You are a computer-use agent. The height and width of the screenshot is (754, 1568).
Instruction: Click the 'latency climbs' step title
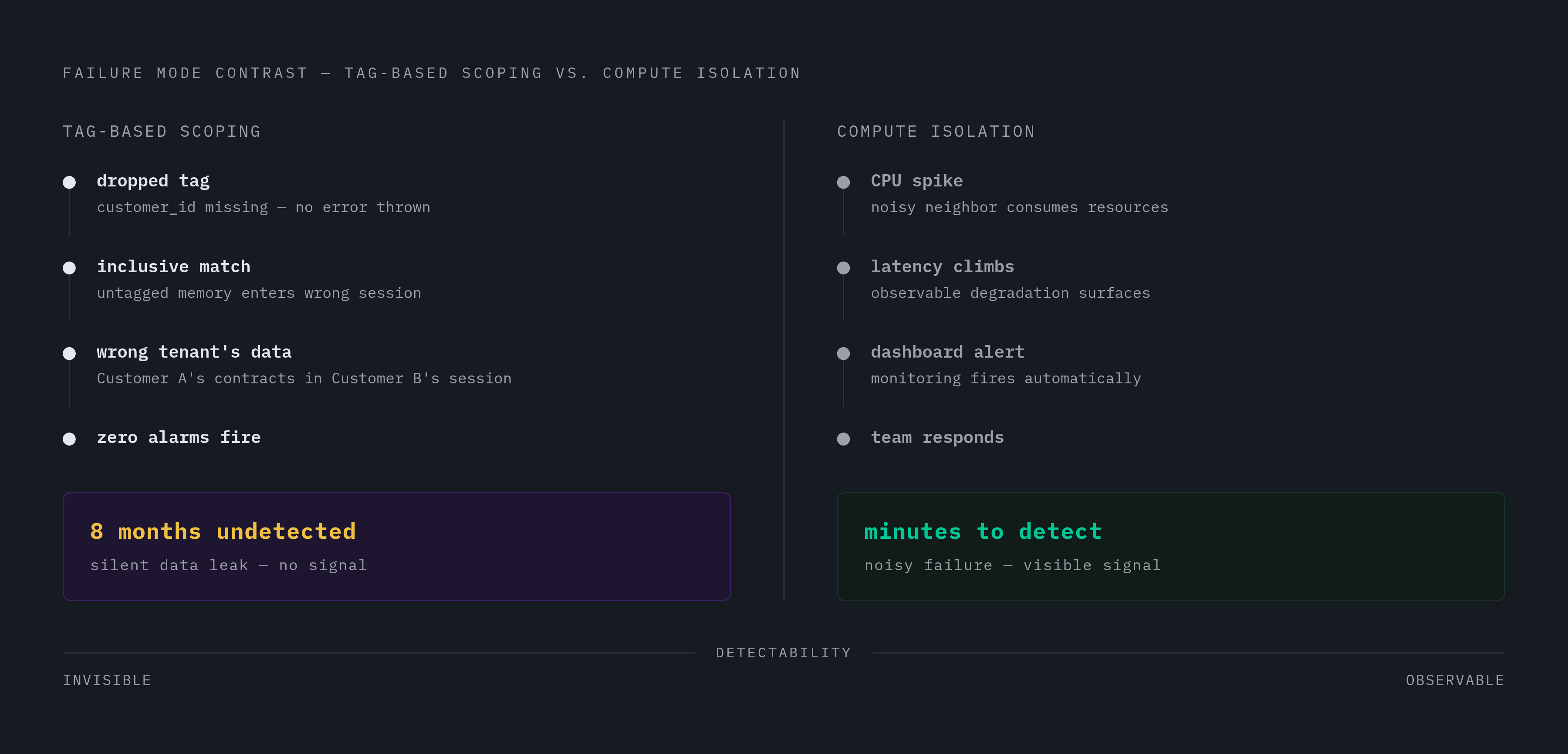click(942, 267)
